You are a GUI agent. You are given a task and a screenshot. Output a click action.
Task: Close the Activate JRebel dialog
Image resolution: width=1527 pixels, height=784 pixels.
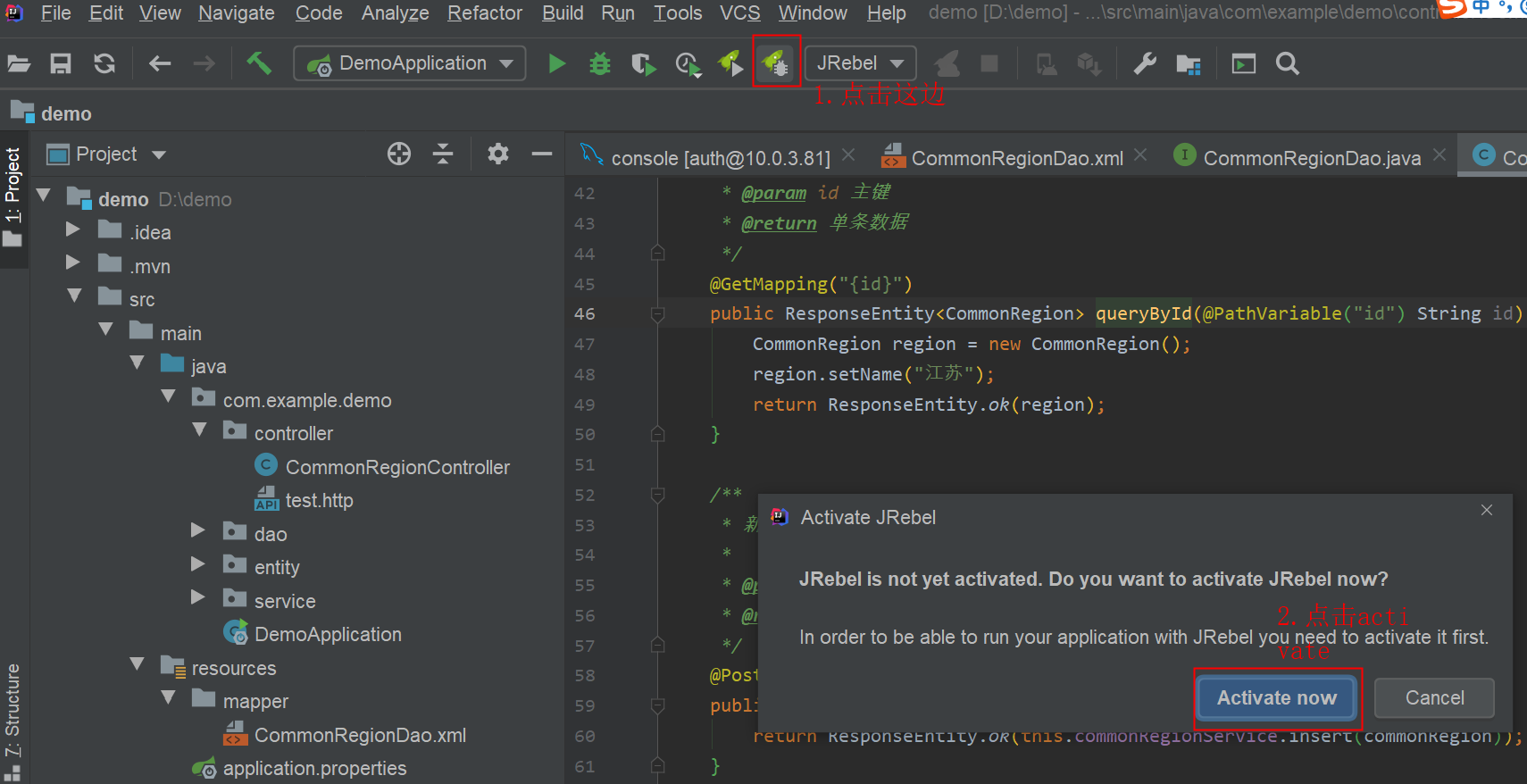1487,510
